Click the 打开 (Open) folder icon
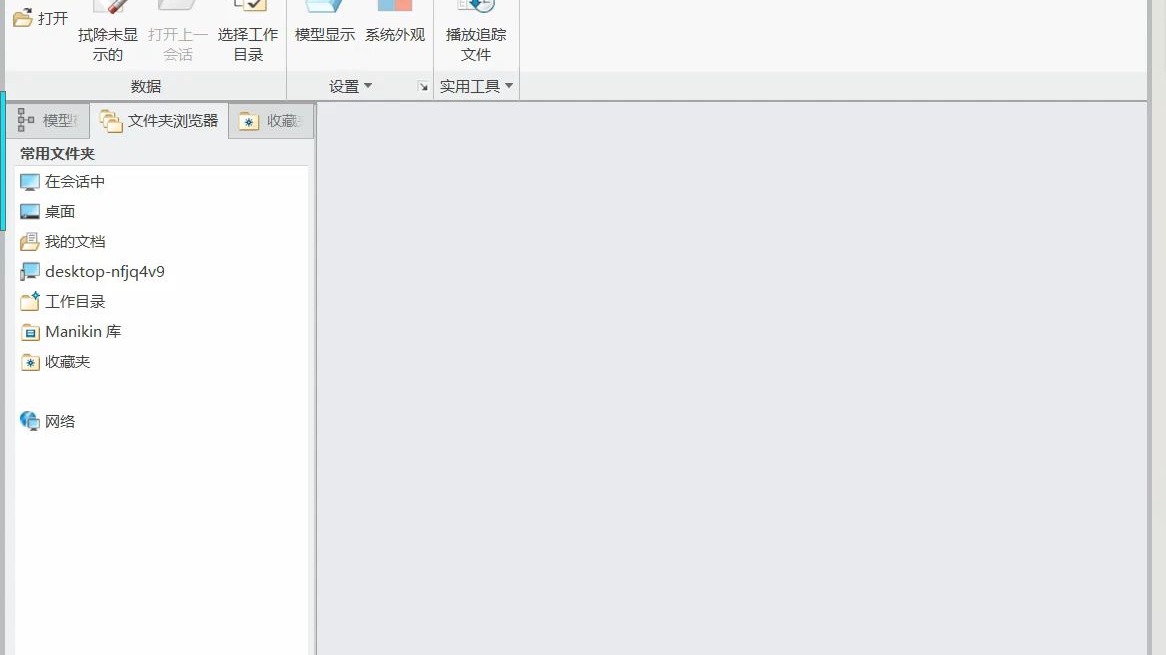Image resolution: width=1166 pixels, height=655 pixels. pyautogui.click(x=22, y=18)
